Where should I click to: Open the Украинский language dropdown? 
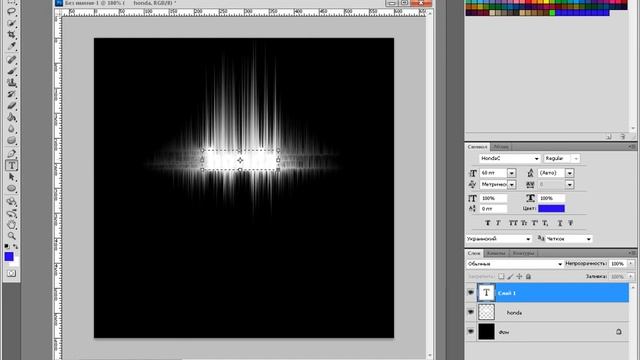(528, 239)
